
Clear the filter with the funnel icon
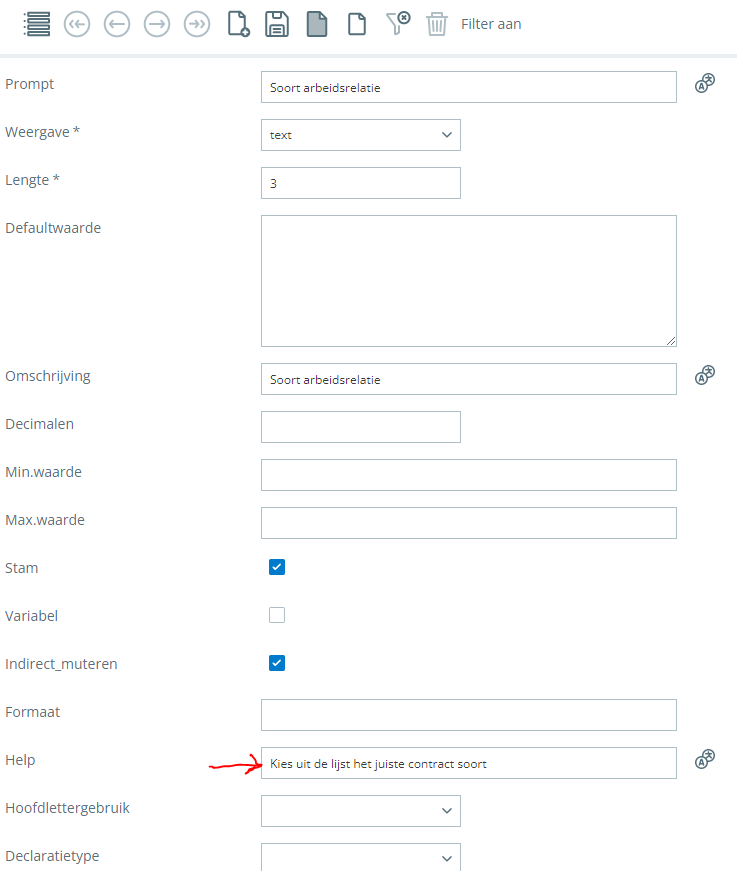coord(398,24)
